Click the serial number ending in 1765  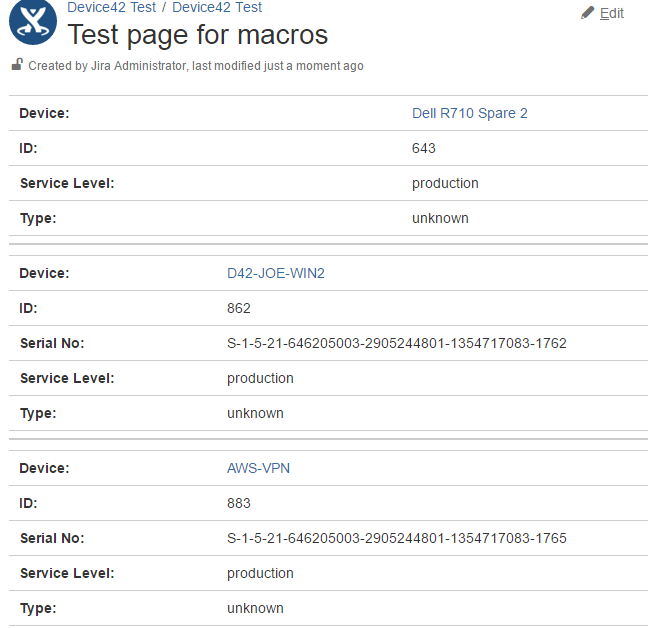tap(396, 538)
